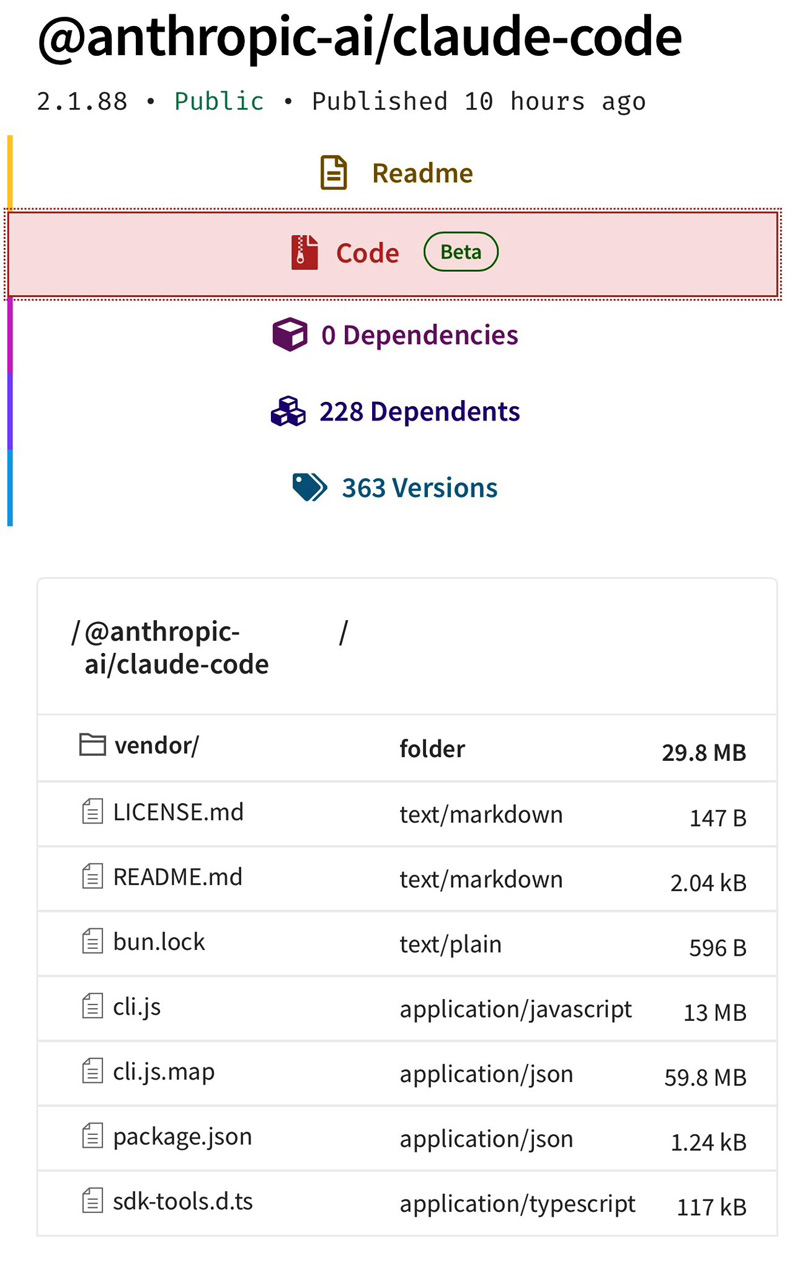Select the sdk-tools.d.ts file row
Screen dimensions: 800x1270
pos(400,1201)
